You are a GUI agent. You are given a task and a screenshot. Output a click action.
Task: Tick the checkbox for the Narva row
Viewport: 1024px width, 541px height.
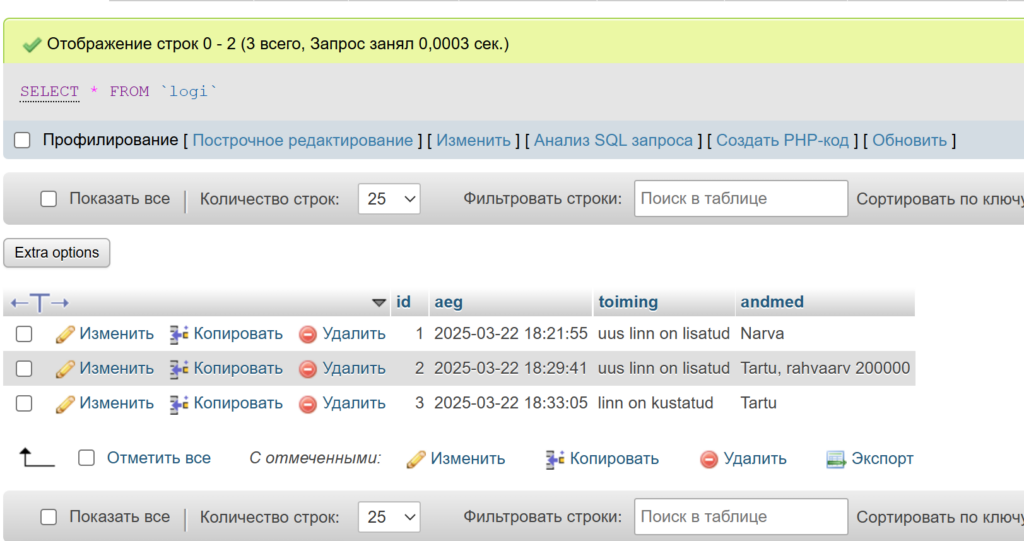pos(24,334)
